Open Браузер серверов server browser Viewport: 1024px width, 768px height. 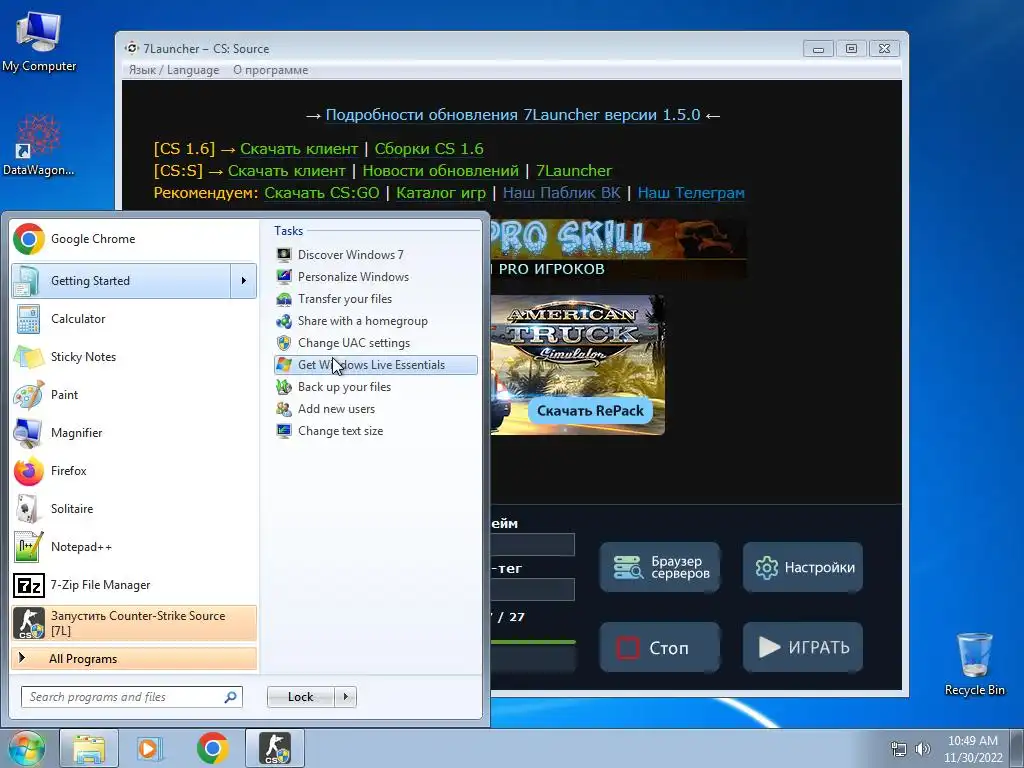click(x=660, y=568)
